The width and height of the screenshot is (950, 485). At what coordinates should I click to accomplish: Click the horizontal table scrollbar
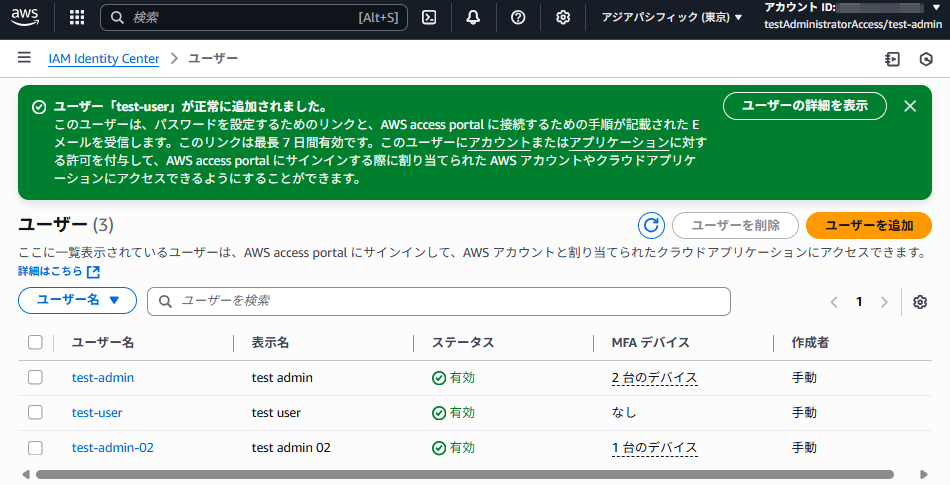pos(465,475)
